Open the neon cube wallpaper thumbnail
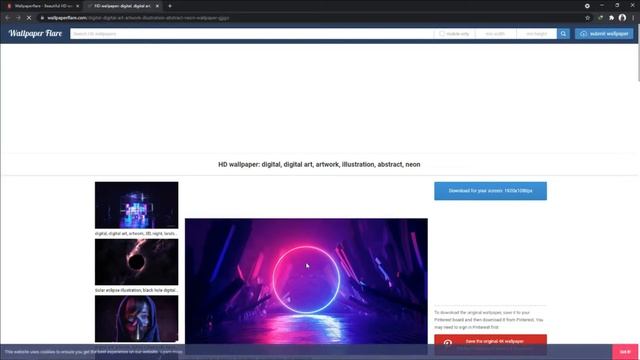 136,205
